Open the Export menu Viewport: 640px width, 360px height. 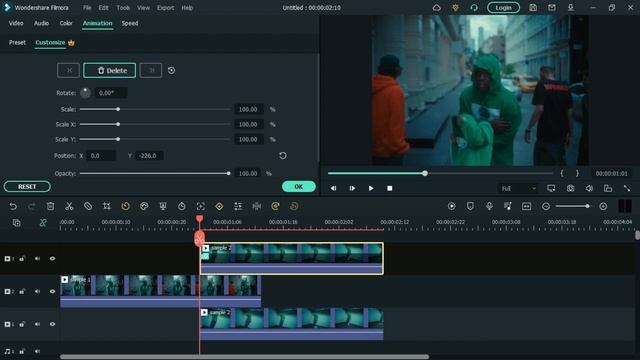[165, 8]
